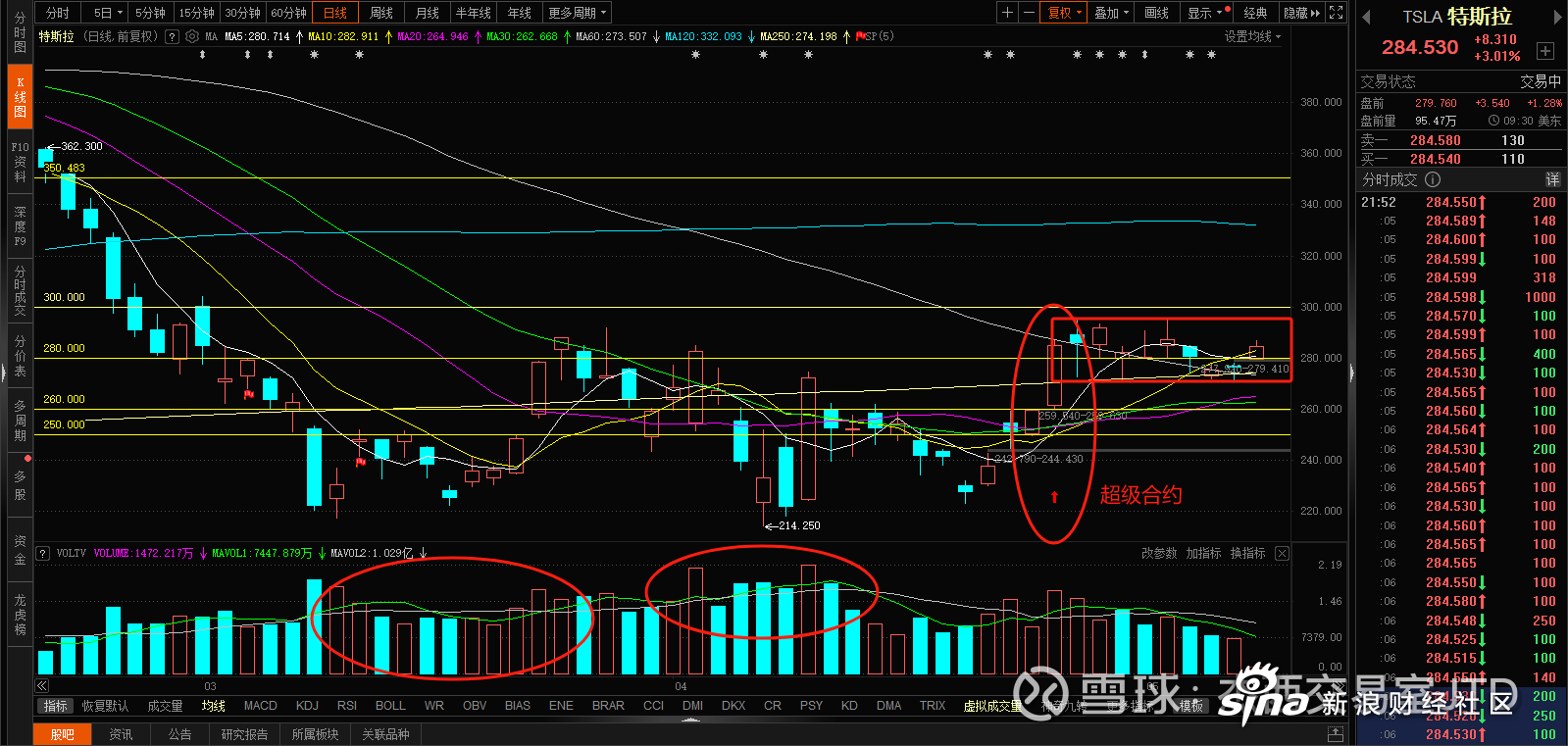This screenshot has height=746, width=1568.
Task: Zoom out chart with minus icon
Action: [x=1029, y=13]
